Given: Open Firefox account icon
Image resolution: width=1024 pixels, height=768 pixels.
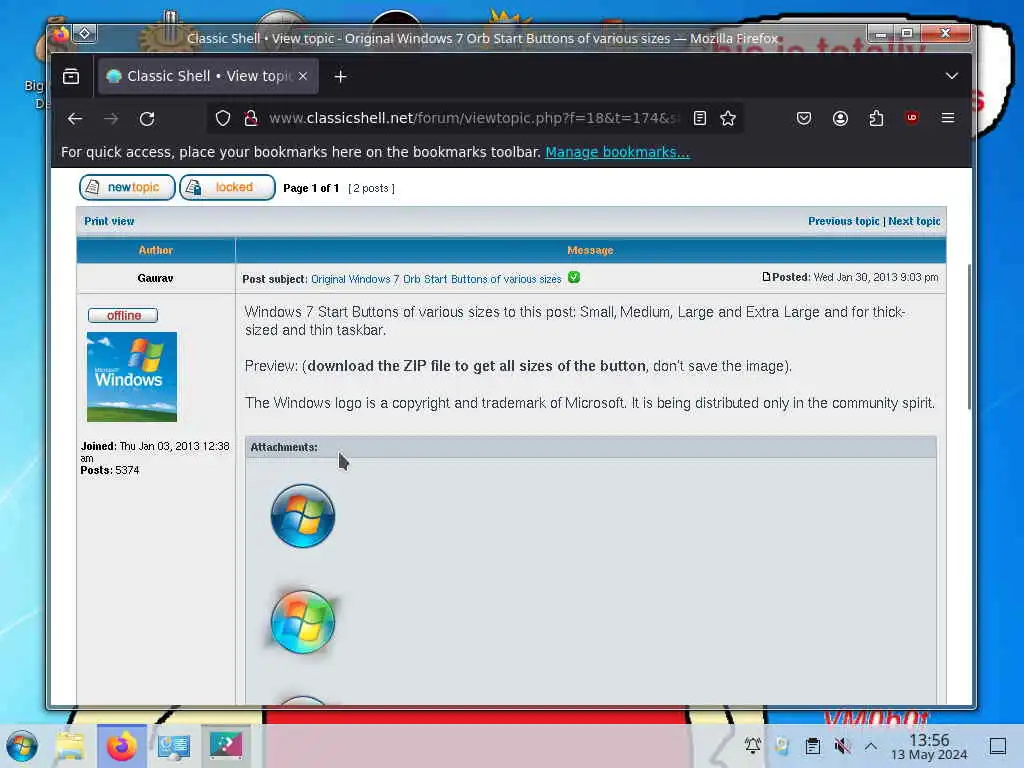Looking at the screenshot, I should (840, 118).
